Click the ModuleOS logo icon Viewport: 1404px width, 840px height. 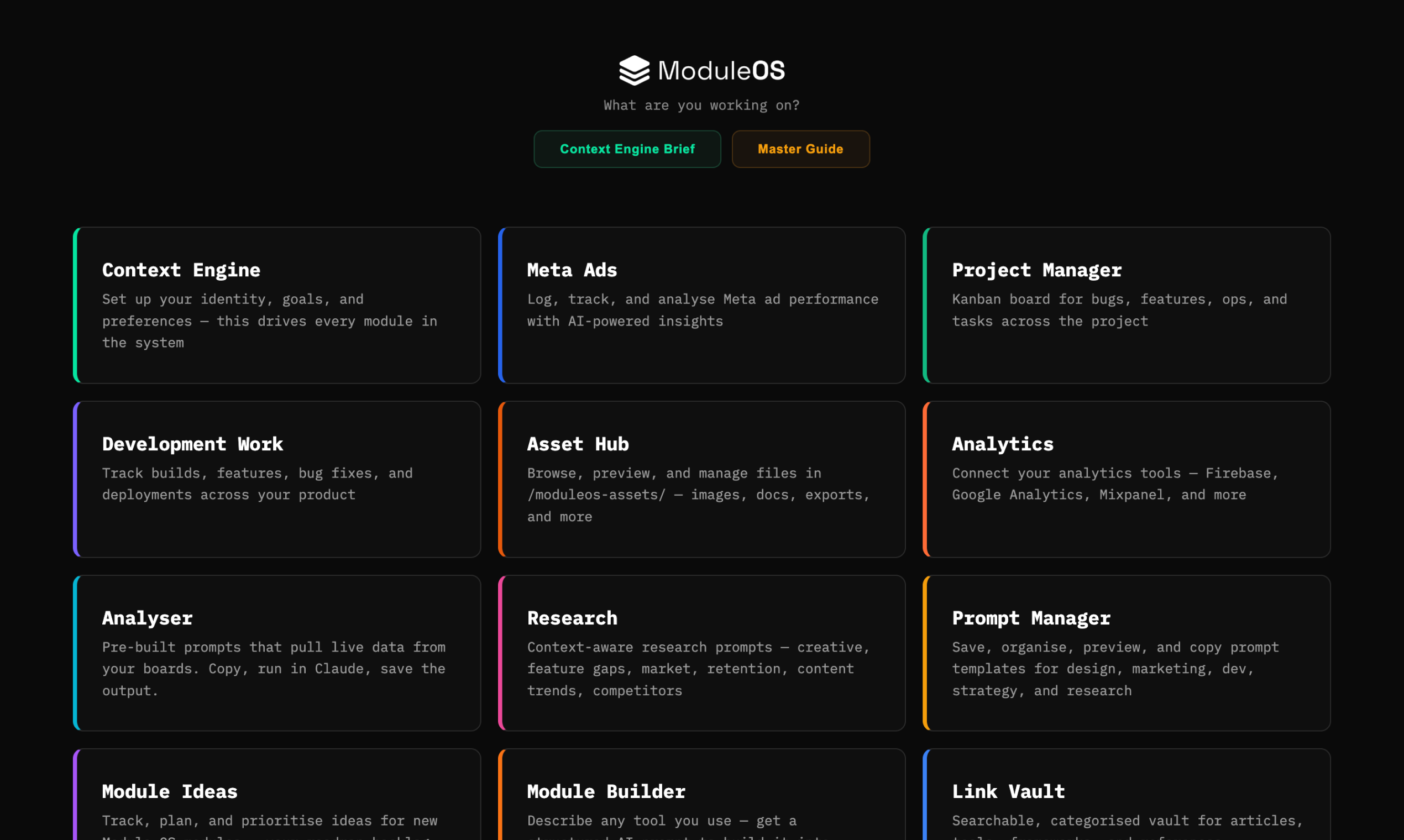635,70
